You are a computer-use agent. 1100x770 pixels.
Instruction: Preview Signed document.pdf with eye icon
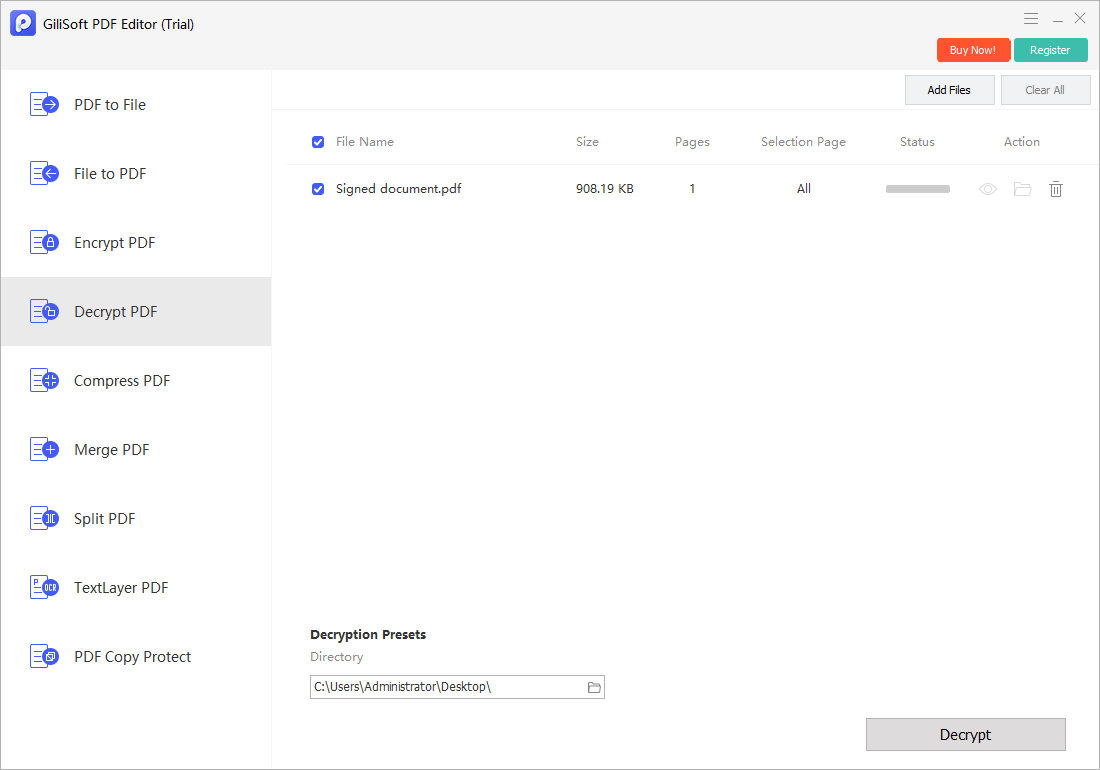tap(988, 189)
